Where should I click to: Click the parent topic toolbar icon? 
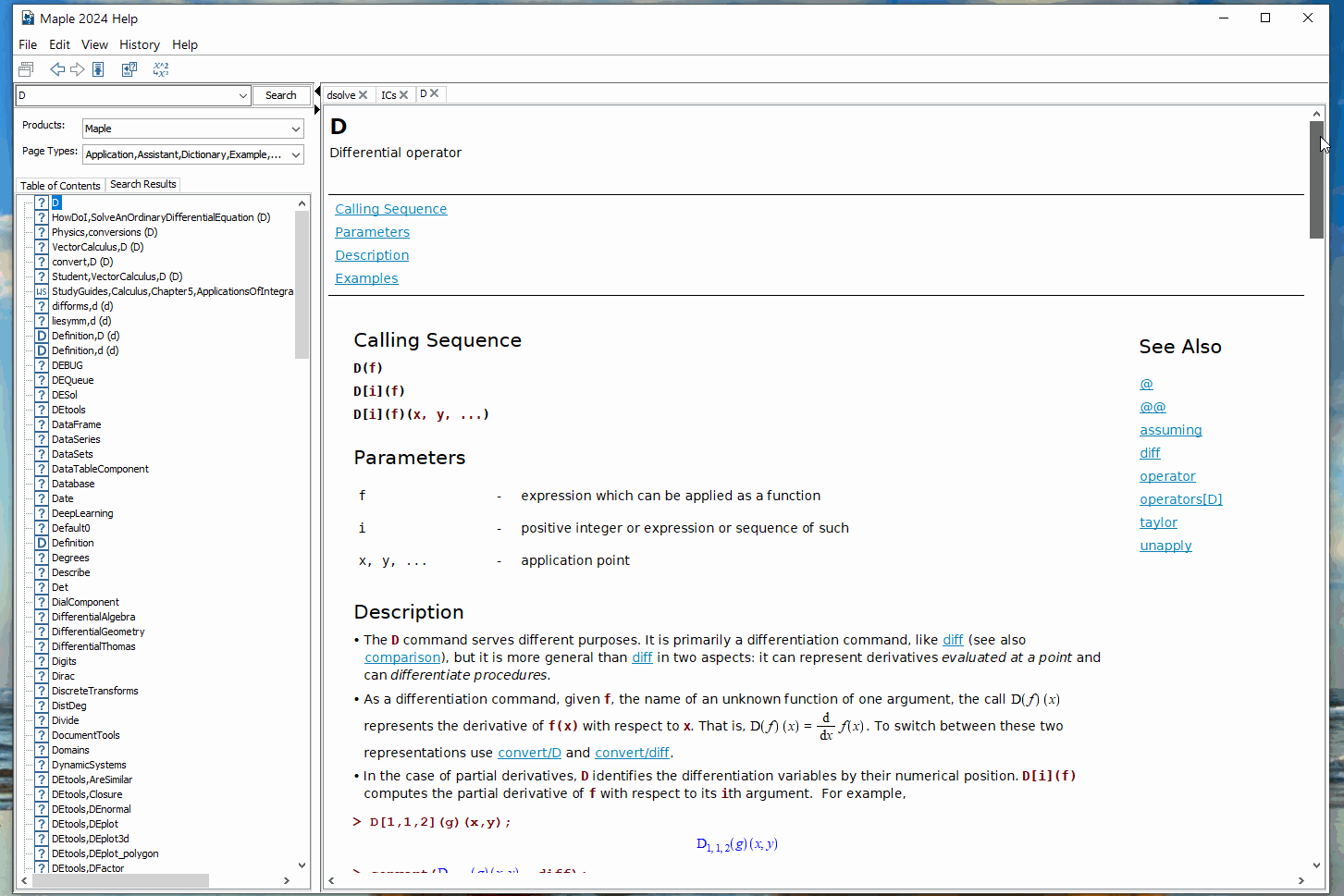tap(98, 69)
